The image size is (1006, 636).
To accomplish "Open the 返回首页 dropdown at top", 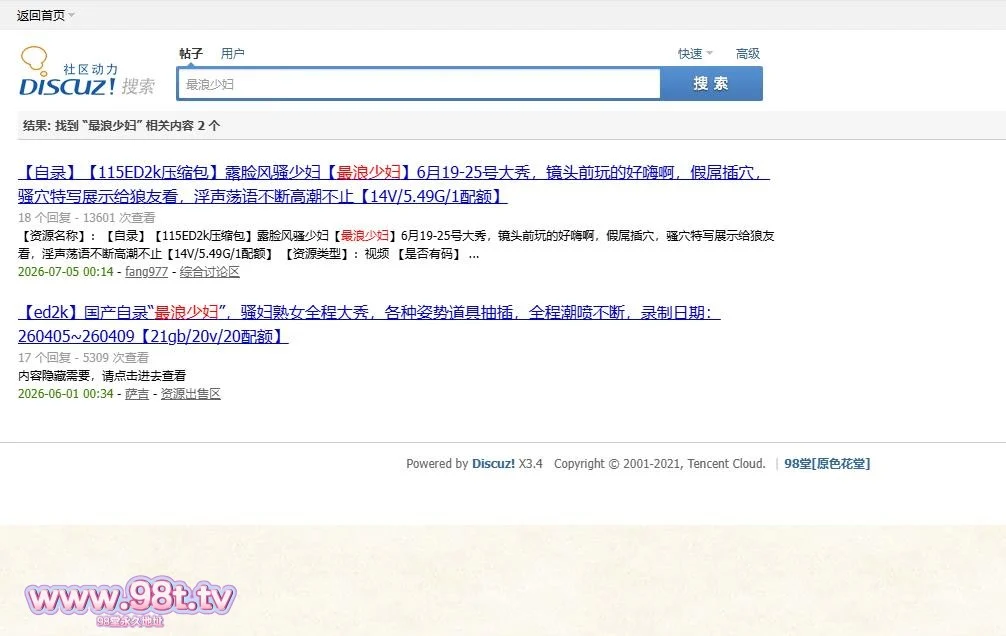I will (45, 15).
